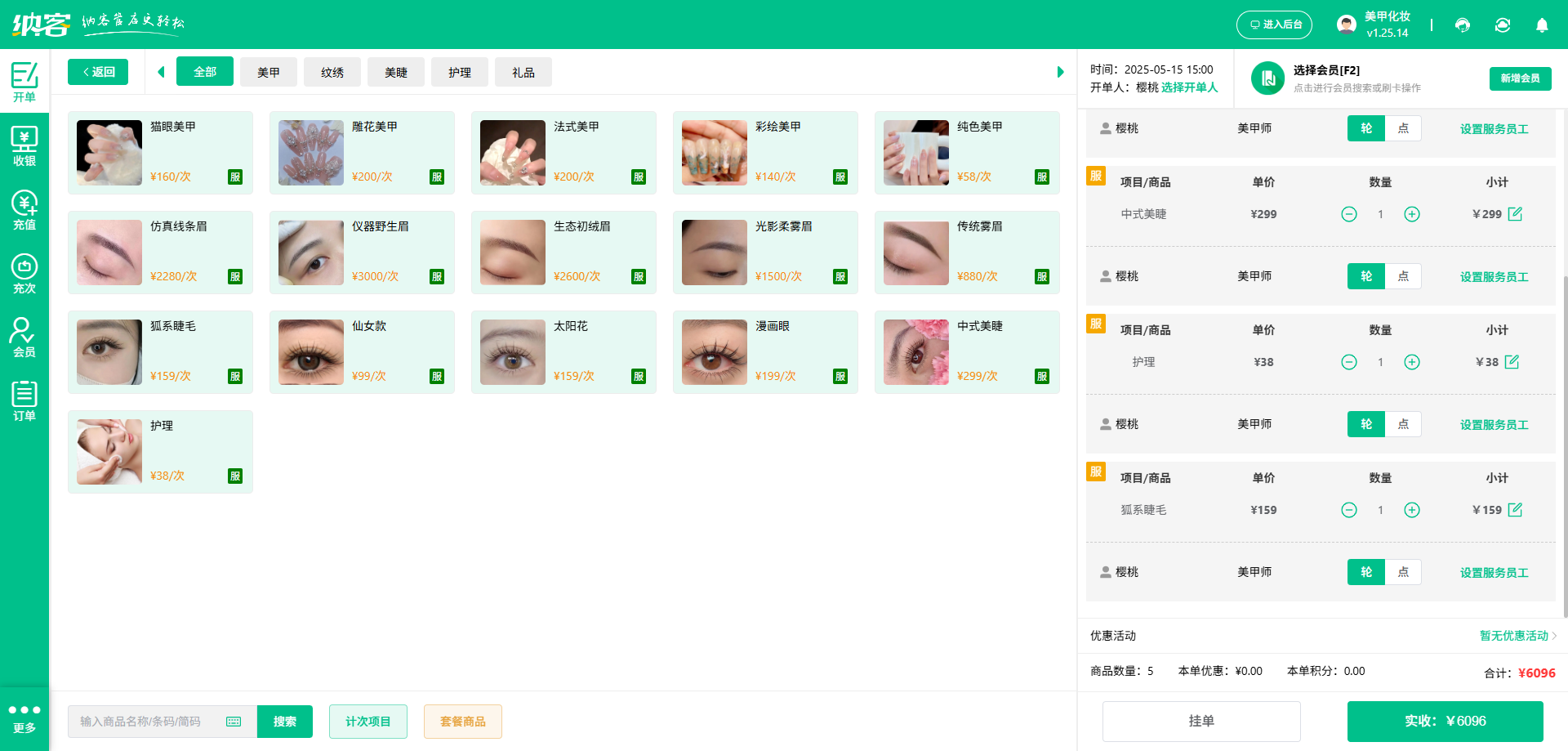Switch to the 礼品 category tab
This screenshot has height=751, width=1568.
tap(523, 72)
